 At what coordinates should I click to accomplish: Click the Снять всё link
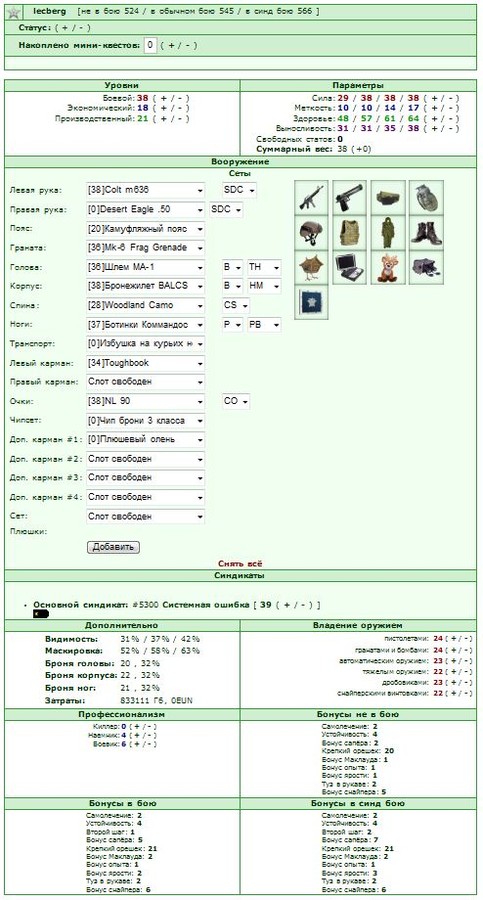coord(241,564)
